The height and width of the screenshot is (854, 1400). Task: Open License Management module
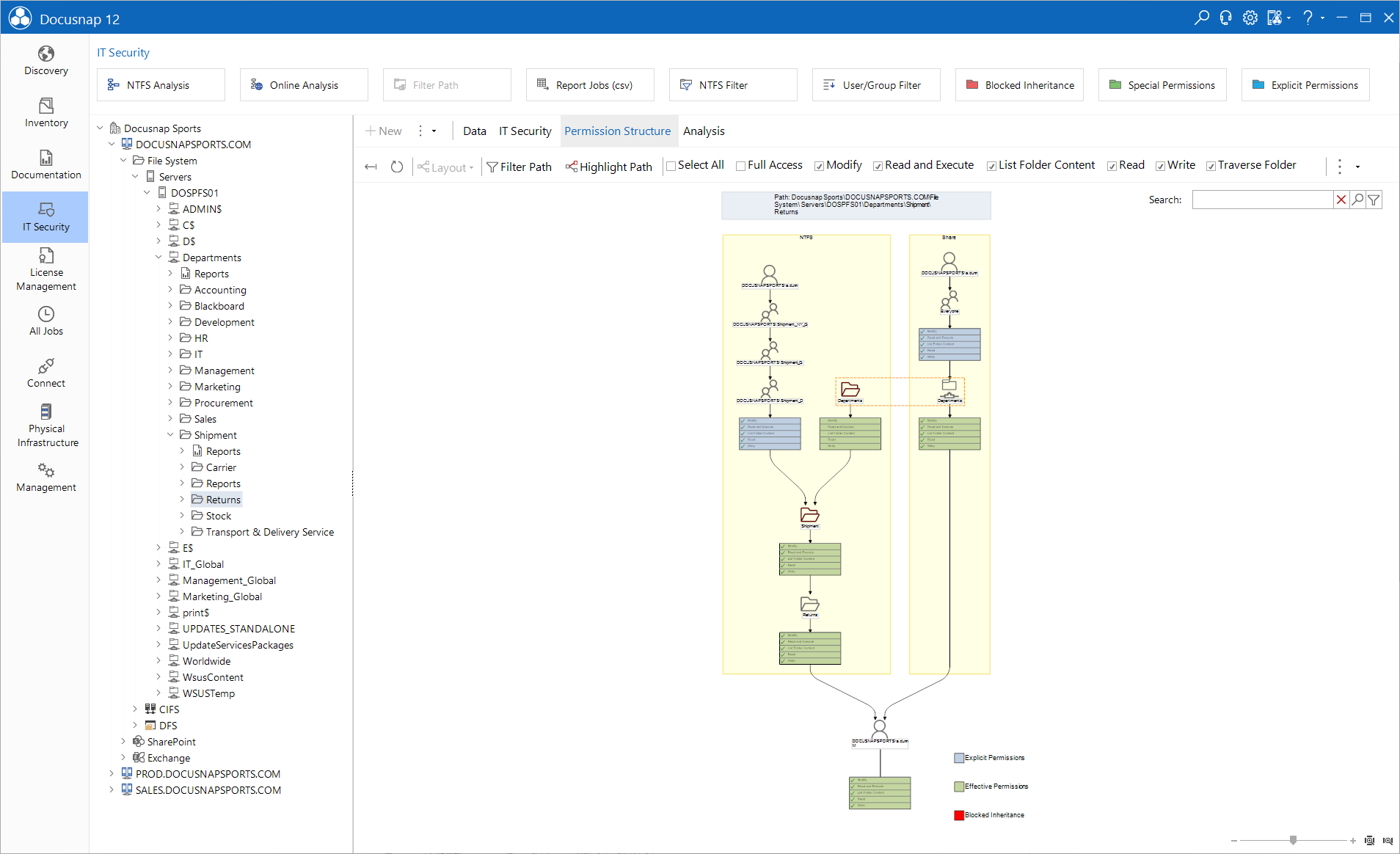[45, 269]
